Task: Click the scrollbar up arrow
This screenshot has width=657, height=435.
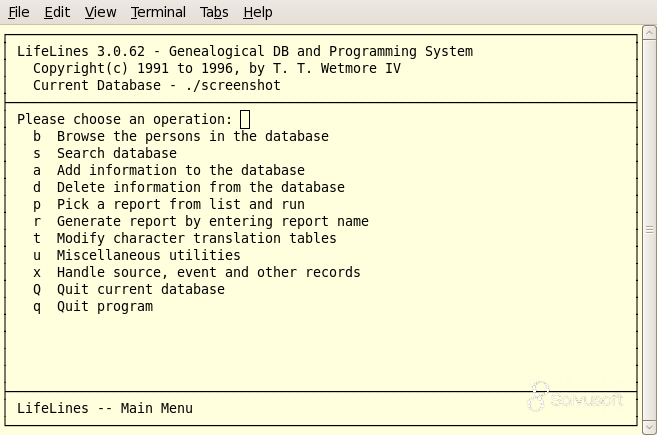Action: (x=649, y=32)
